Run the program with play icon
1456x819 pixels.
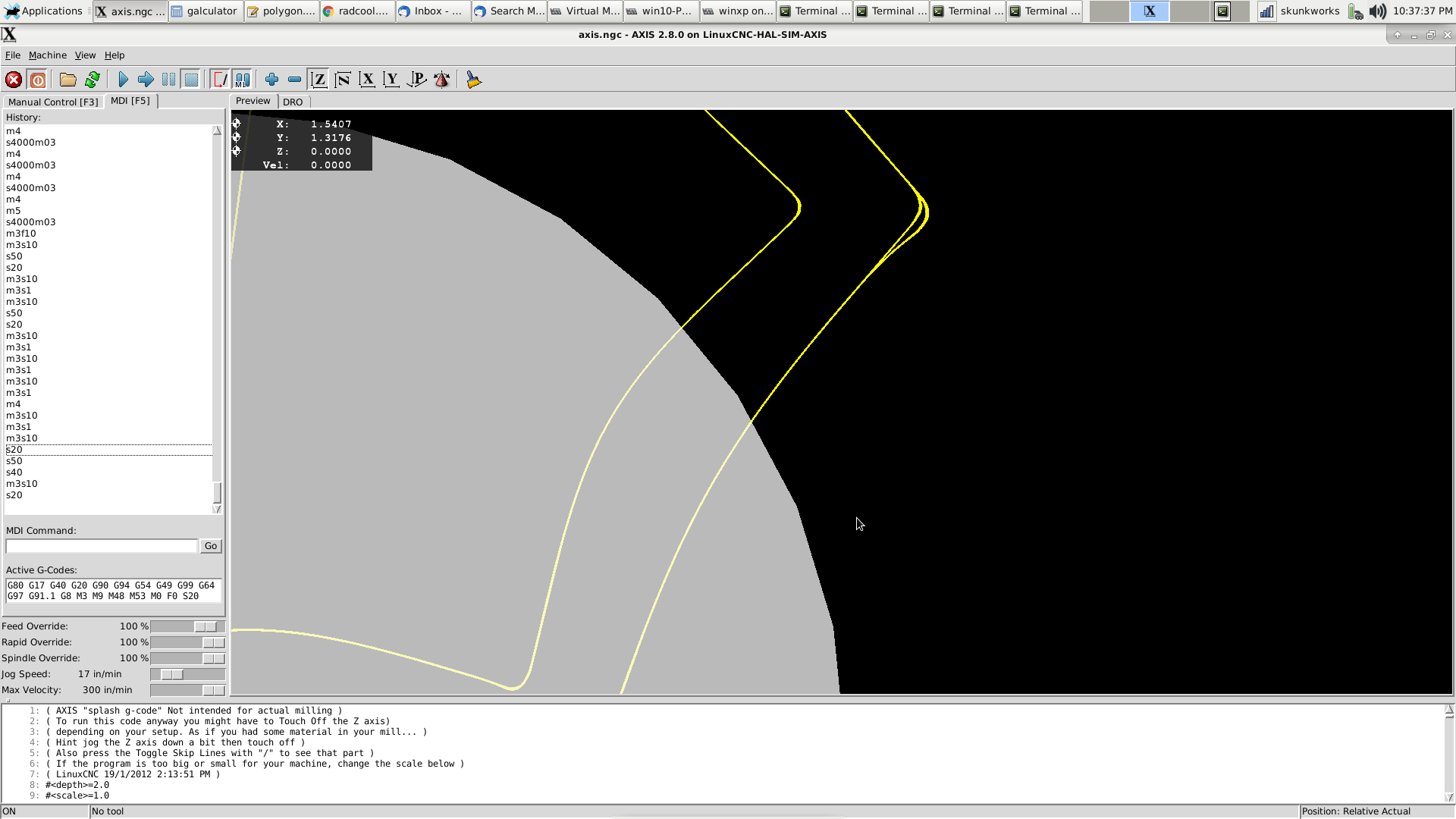pyautogui.click(x=123, y=80)
